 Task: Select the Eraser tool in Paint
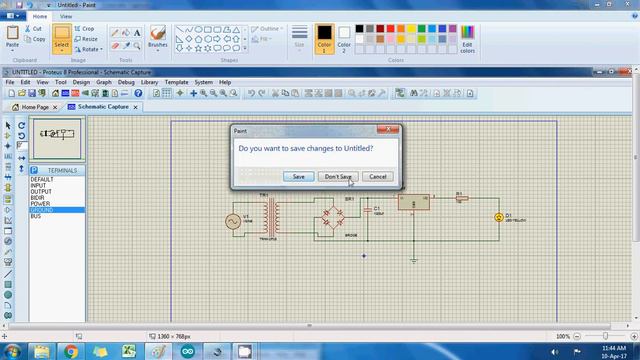pyautogui.click(x=115, y=46)
